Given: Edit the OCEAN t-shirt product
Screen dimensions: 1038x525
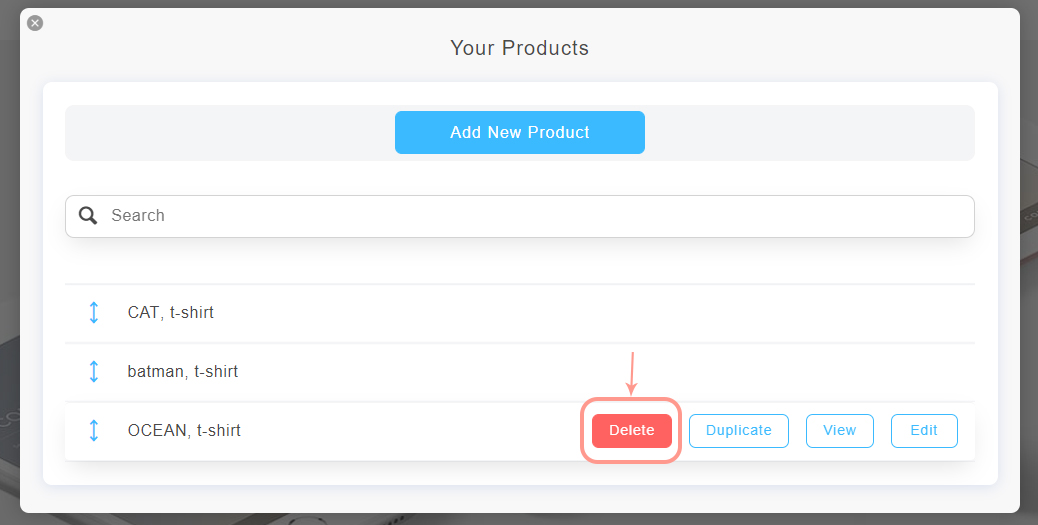Looking at the screenshot, I should (924, 430).
